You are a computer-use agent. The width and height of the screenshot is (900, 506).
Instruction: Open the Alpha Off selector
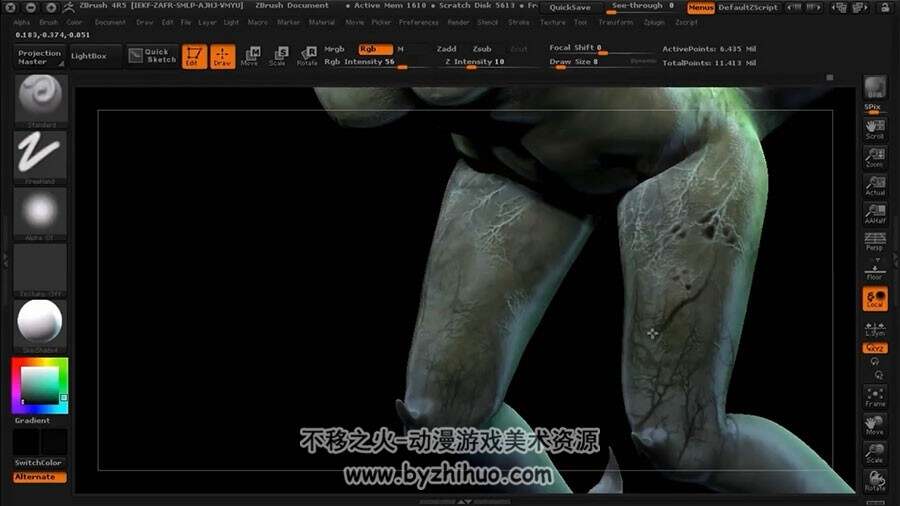(x=40, y=213)
